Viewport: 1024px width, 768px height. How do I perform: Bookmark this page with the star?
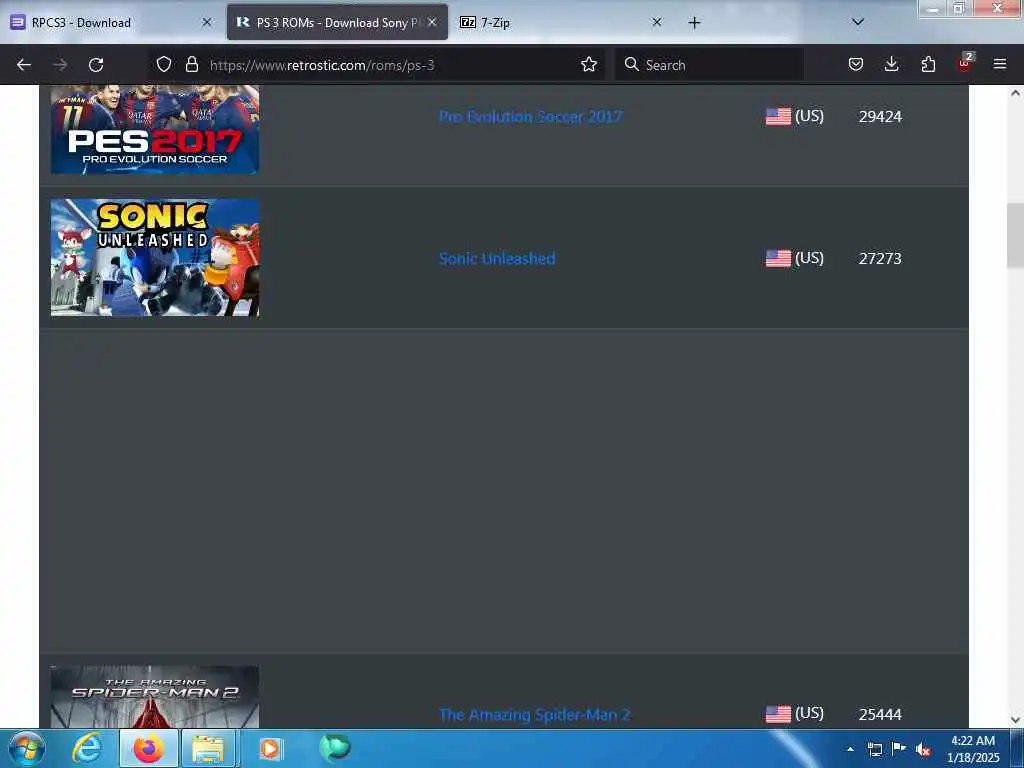589,64
